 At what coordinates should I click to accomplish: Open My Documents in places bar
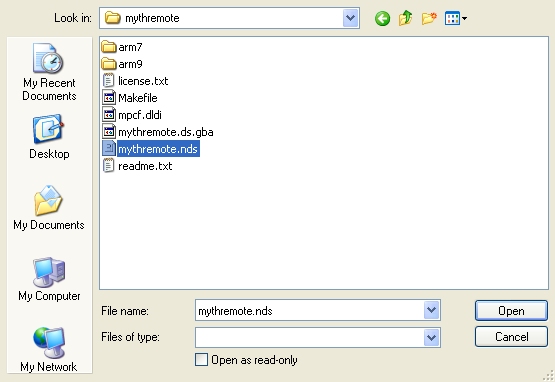tap(49, 208)
